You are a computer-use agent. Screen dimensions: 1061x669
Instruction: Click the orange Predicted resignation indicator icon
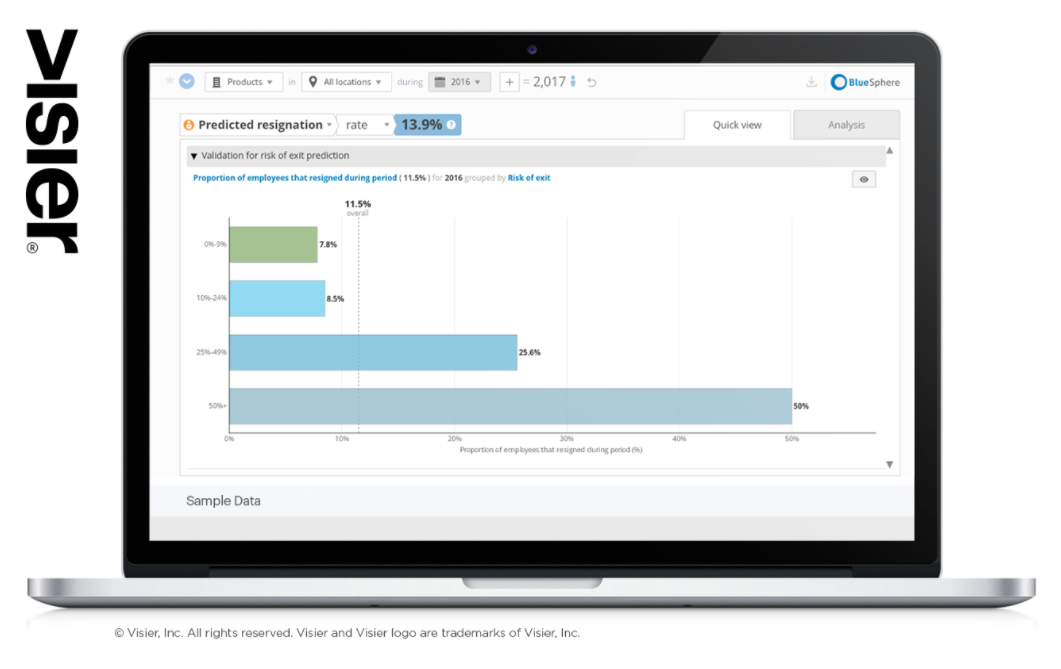(189, 124)
